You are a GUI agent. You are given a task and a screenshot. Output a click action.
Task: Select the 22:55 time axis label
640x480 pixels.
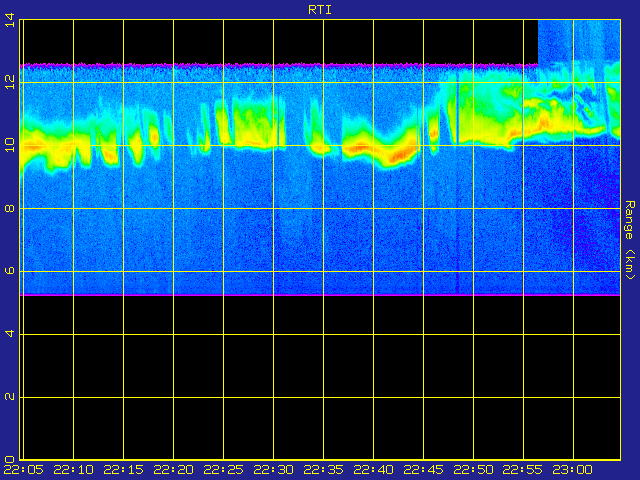point(522,470)
